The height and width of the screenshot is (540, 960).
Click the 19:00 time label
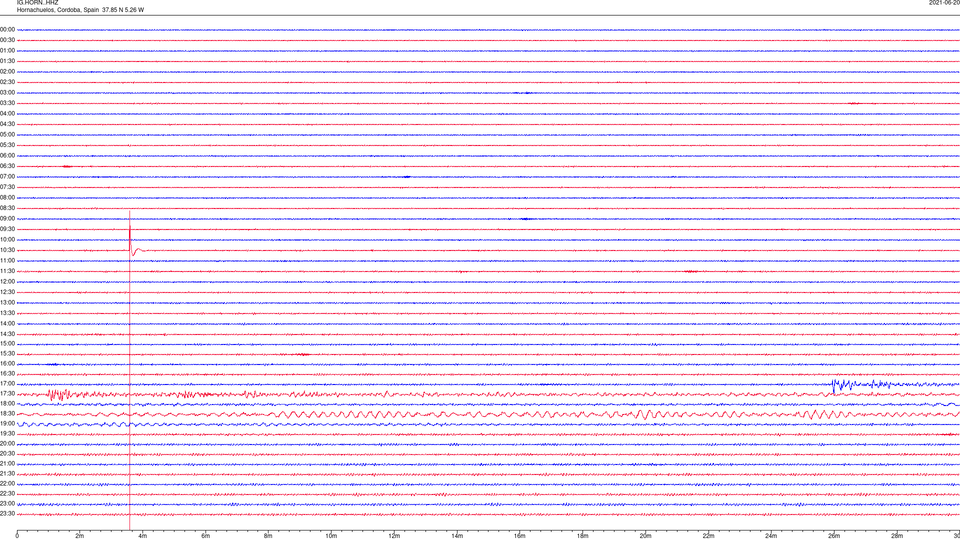[x=7, y=424]
